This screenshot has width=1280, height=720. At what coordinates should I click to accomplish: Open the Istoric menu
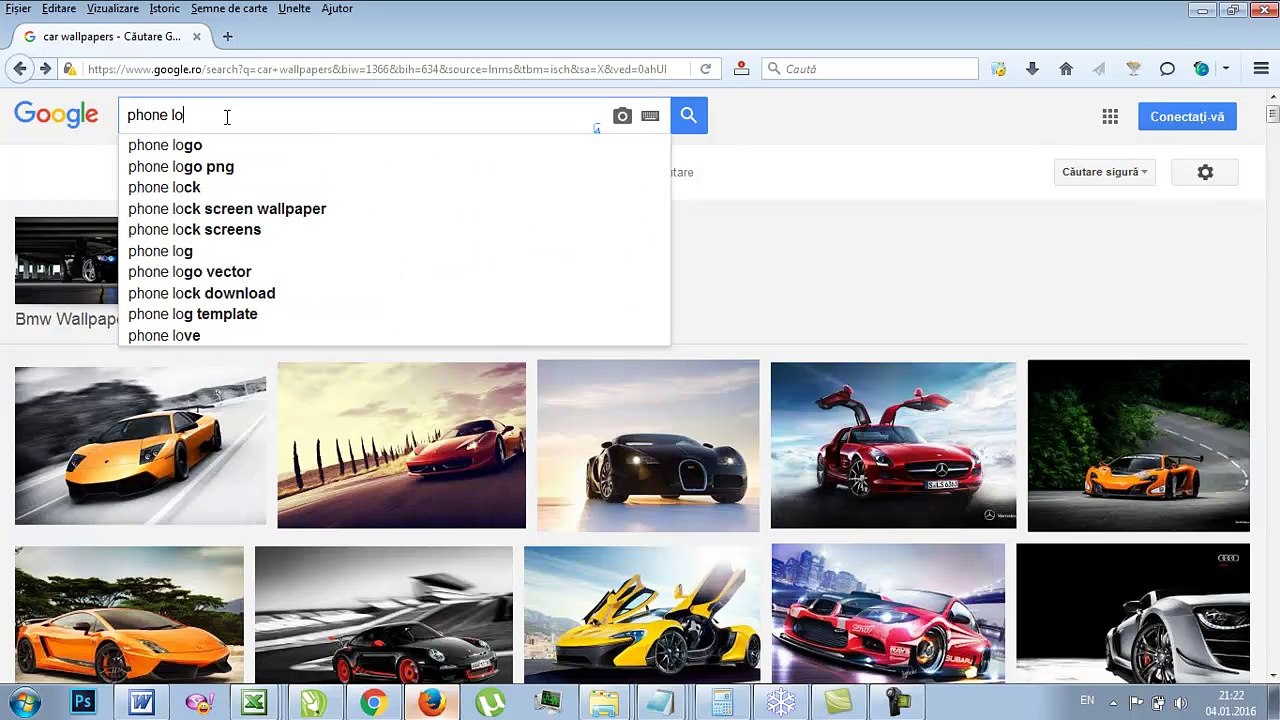pos(164,8)
